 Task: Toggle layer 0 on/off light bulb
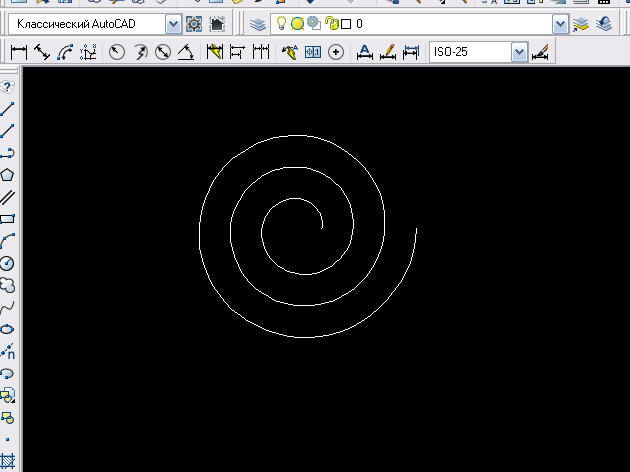tap(282, 23)
